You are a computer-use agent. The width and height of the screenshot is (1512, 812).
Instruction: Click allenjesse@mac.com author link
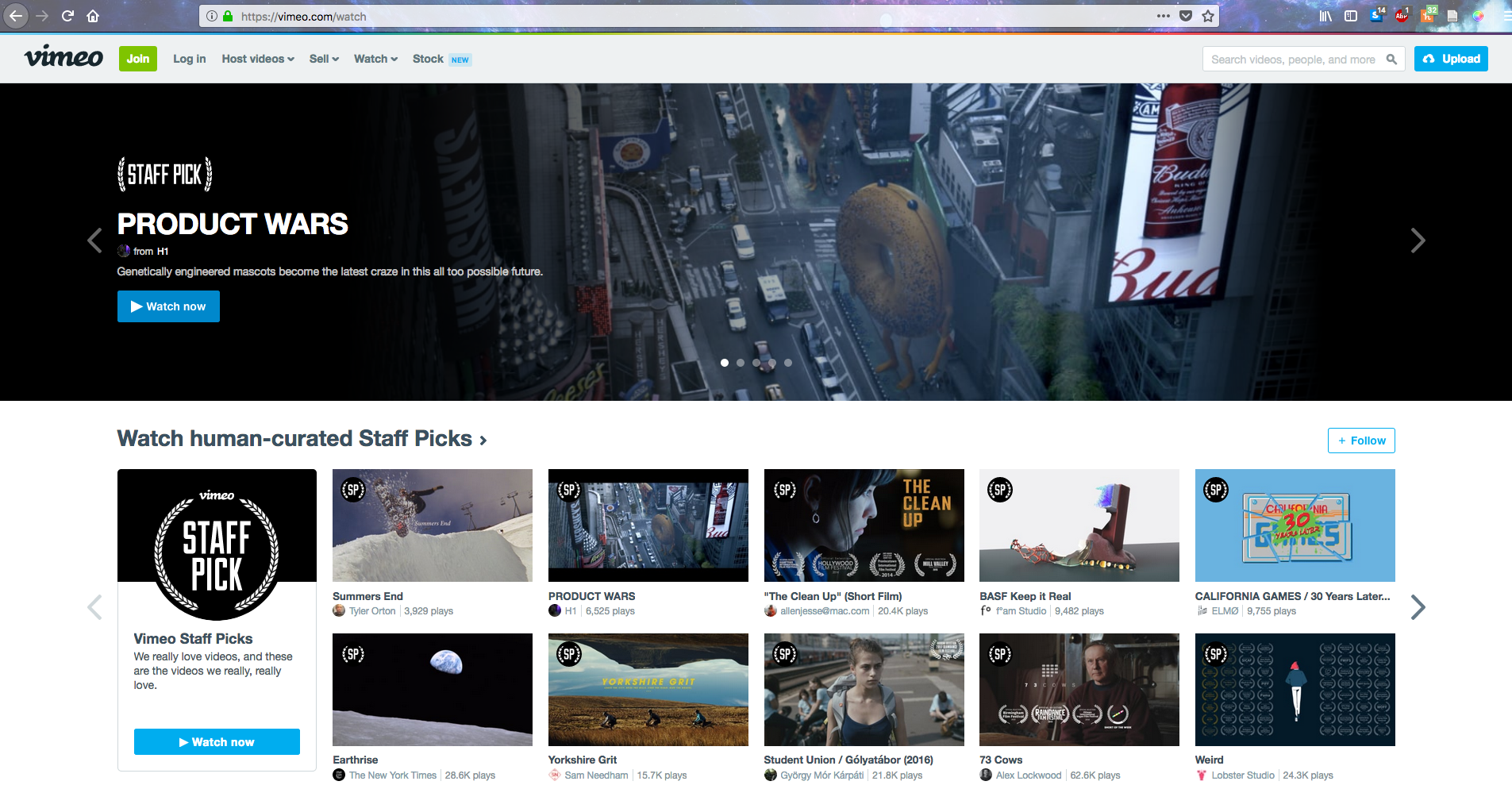[x=825, y=611]
